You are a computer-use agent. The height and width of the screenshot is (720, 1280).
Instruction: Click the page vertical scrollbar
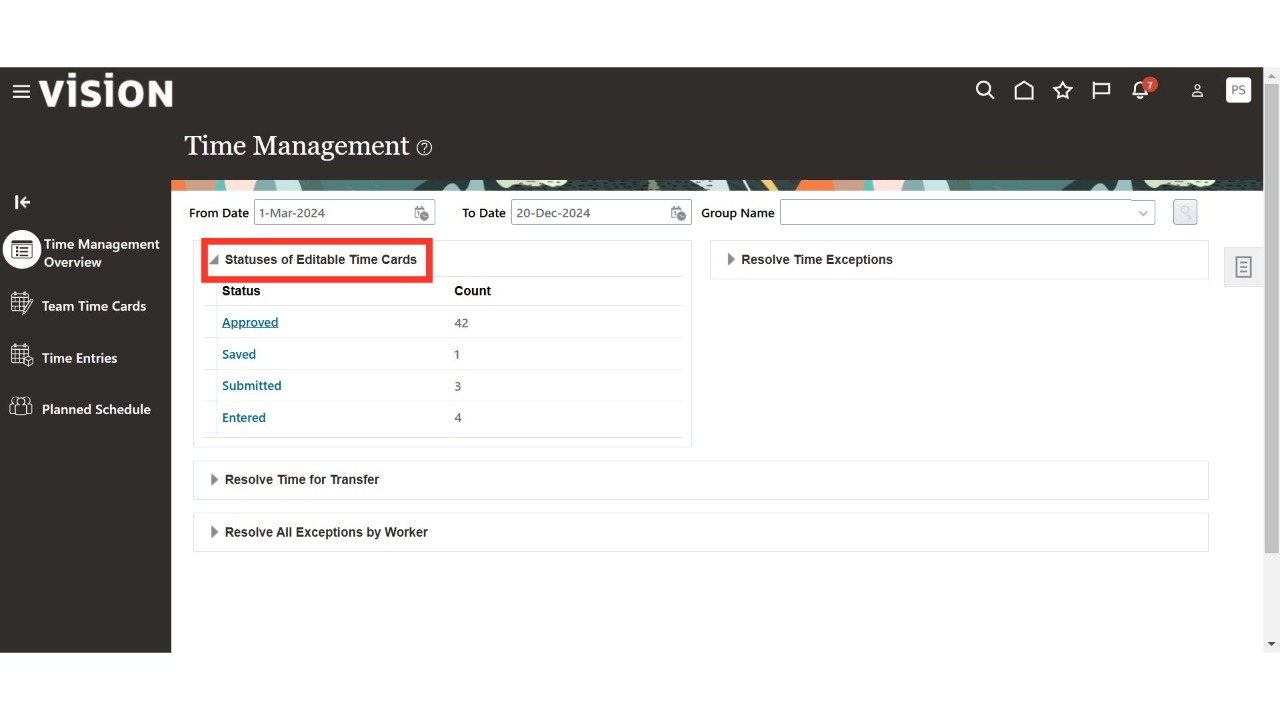1271,316
